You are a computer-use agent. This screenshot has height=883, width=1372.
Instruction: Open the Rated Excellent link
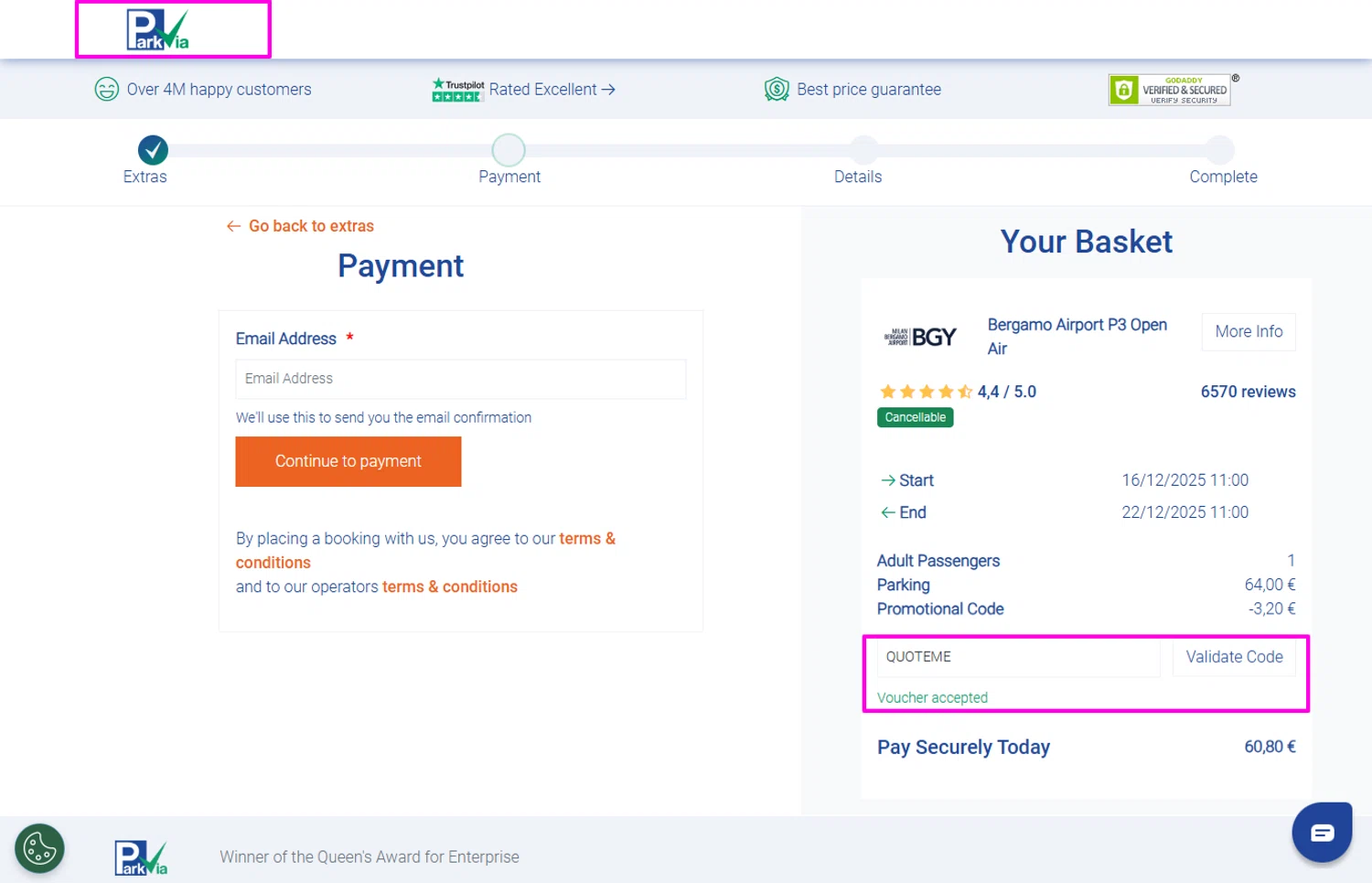[552, 90]
